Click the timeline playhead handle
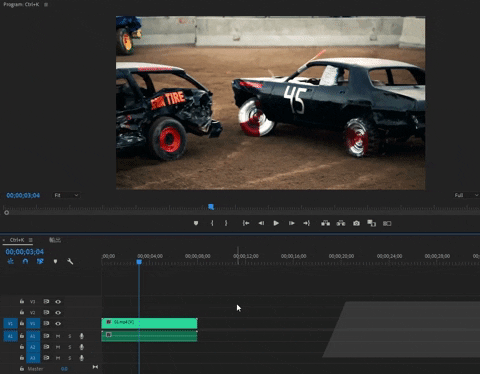 (x=139, y=262)
